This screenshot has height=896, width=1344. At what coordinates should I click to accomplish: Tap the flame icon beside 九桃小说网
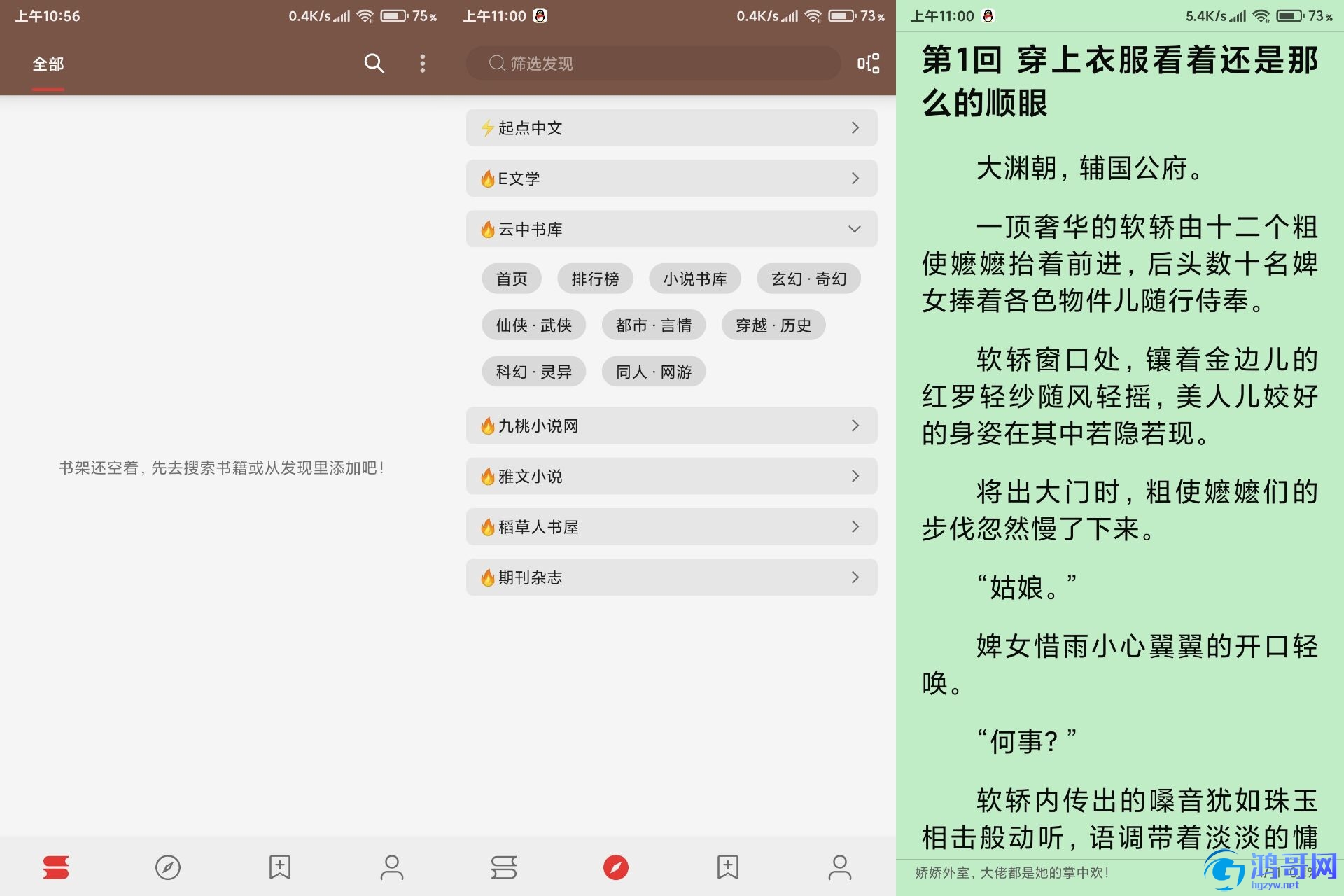point(488,426)
